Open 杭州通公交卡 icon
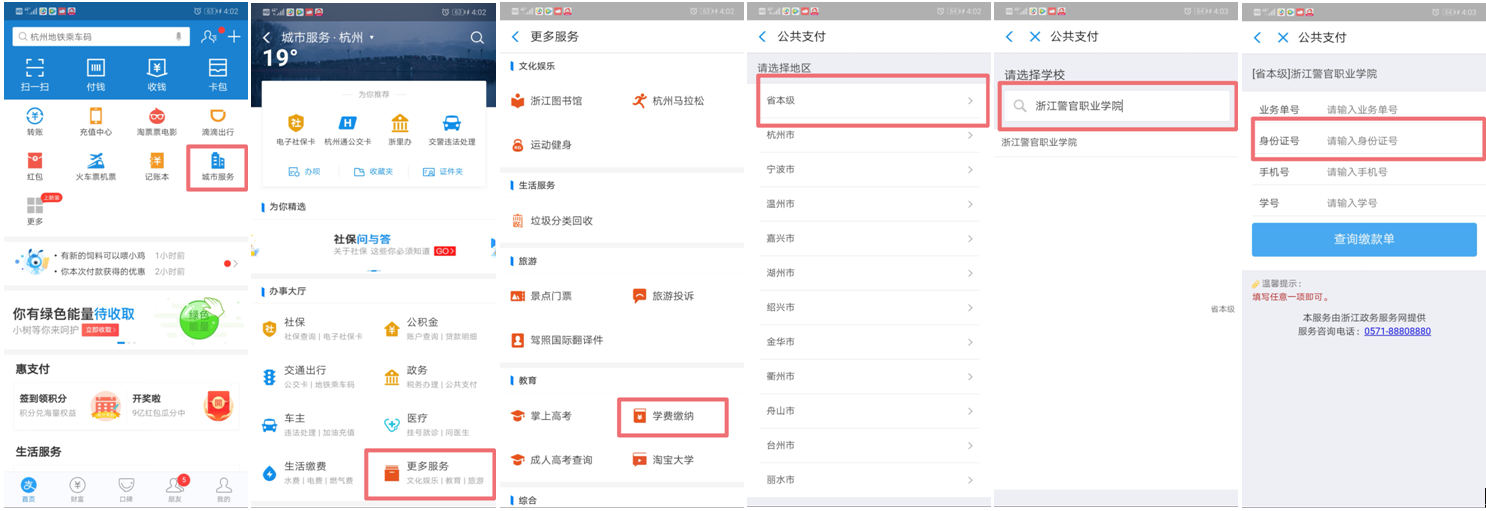Viewport: 1486px width, 511px height. (x=347, y=123)
